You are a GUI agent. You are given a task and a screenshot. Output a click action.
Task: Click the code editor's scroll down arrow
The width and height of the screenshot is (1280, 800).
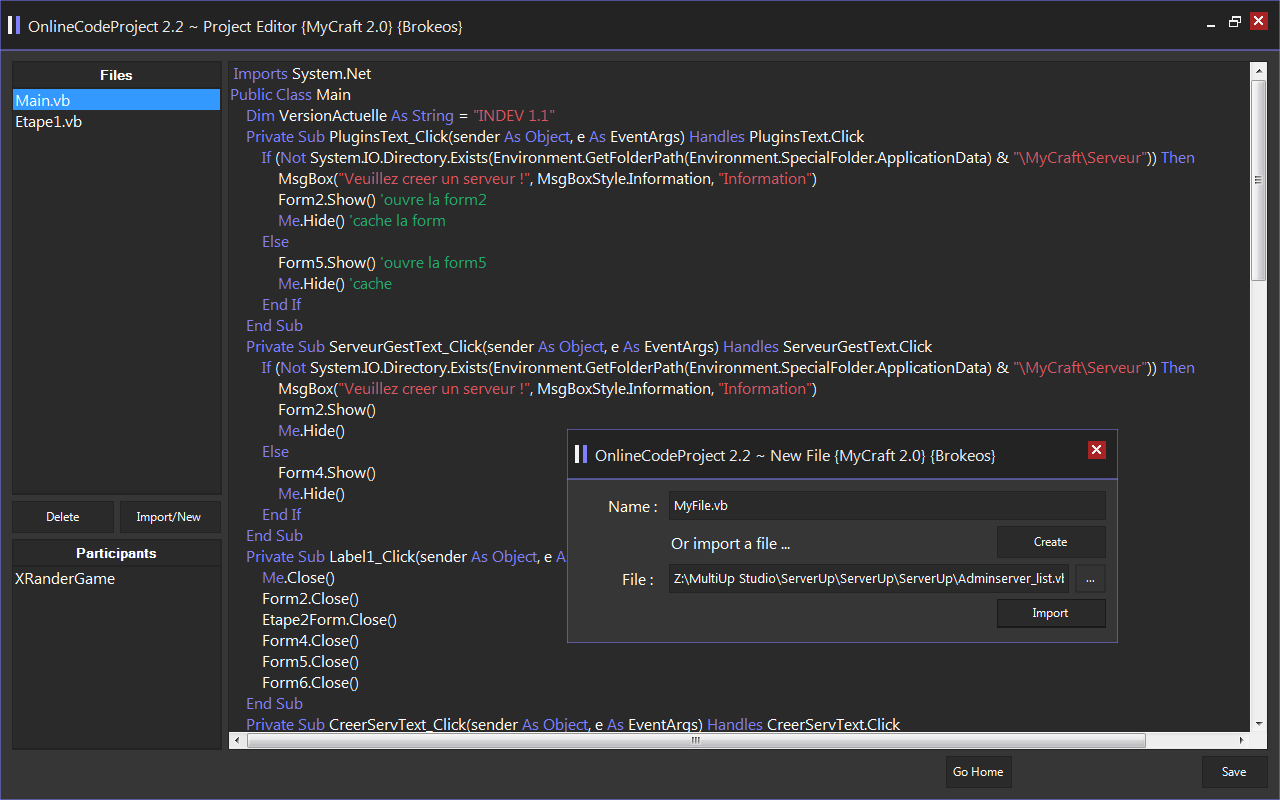[1259, 724]
